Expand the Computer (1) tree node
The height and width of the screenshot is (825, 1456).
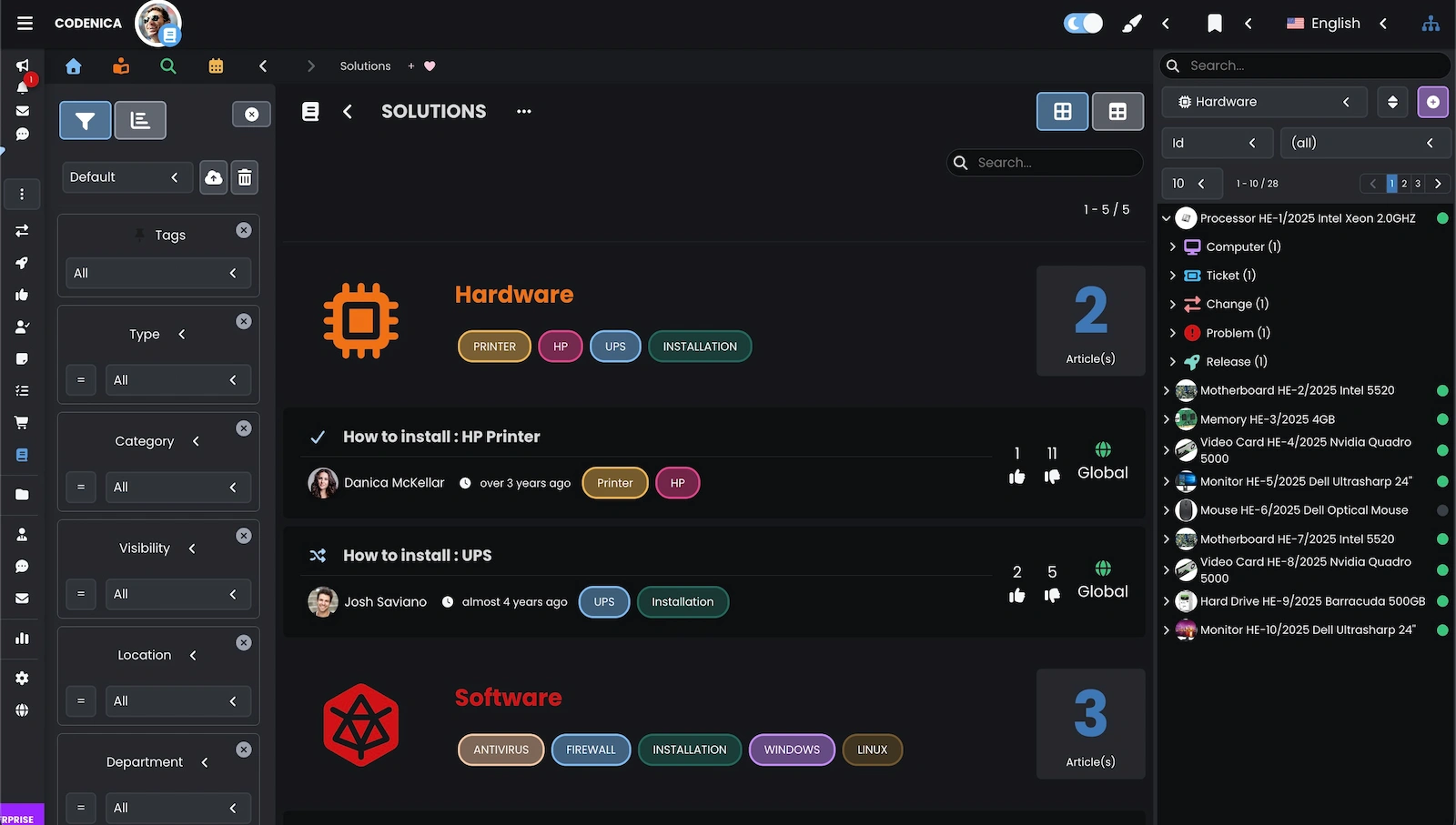click(1172, 247)
